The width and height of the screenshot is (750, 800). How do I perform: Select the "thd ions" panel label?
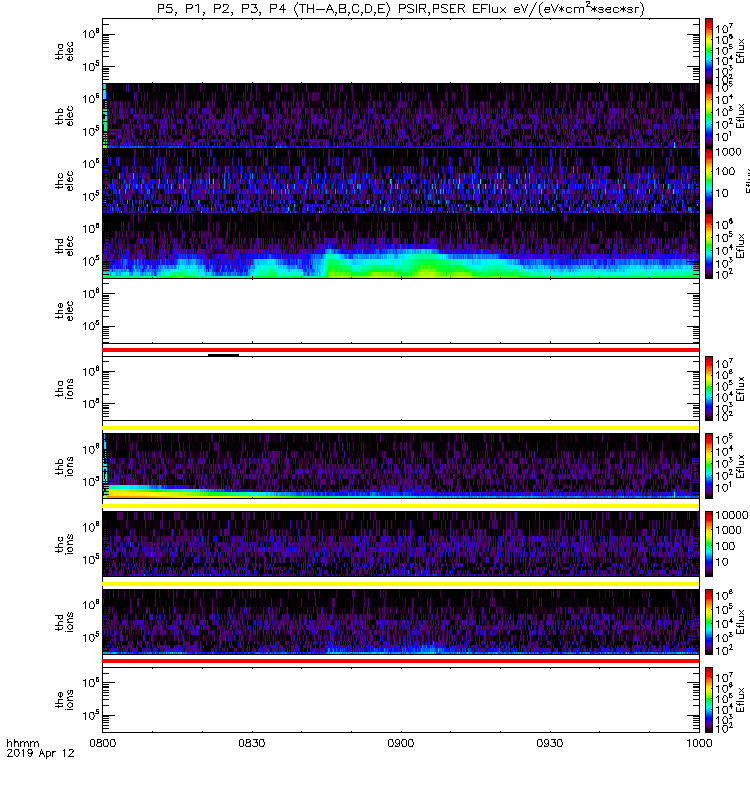point(65,622)
